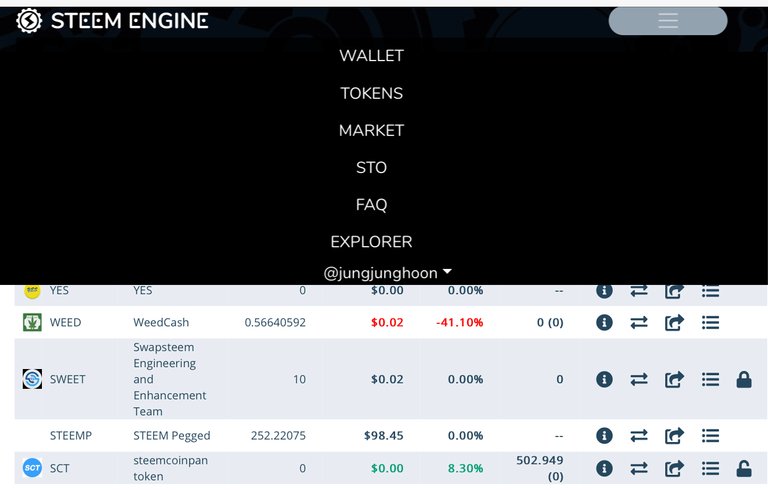Open the WALLET menu item
768x490 pixels.
point(371,56)
